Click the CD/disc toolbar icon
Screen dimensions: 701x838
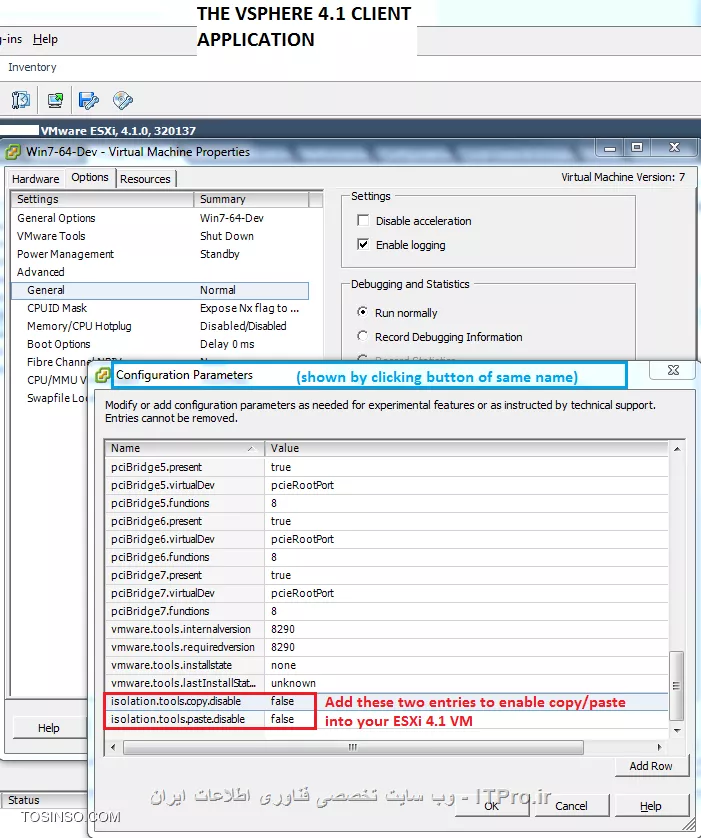pos(123,100)
